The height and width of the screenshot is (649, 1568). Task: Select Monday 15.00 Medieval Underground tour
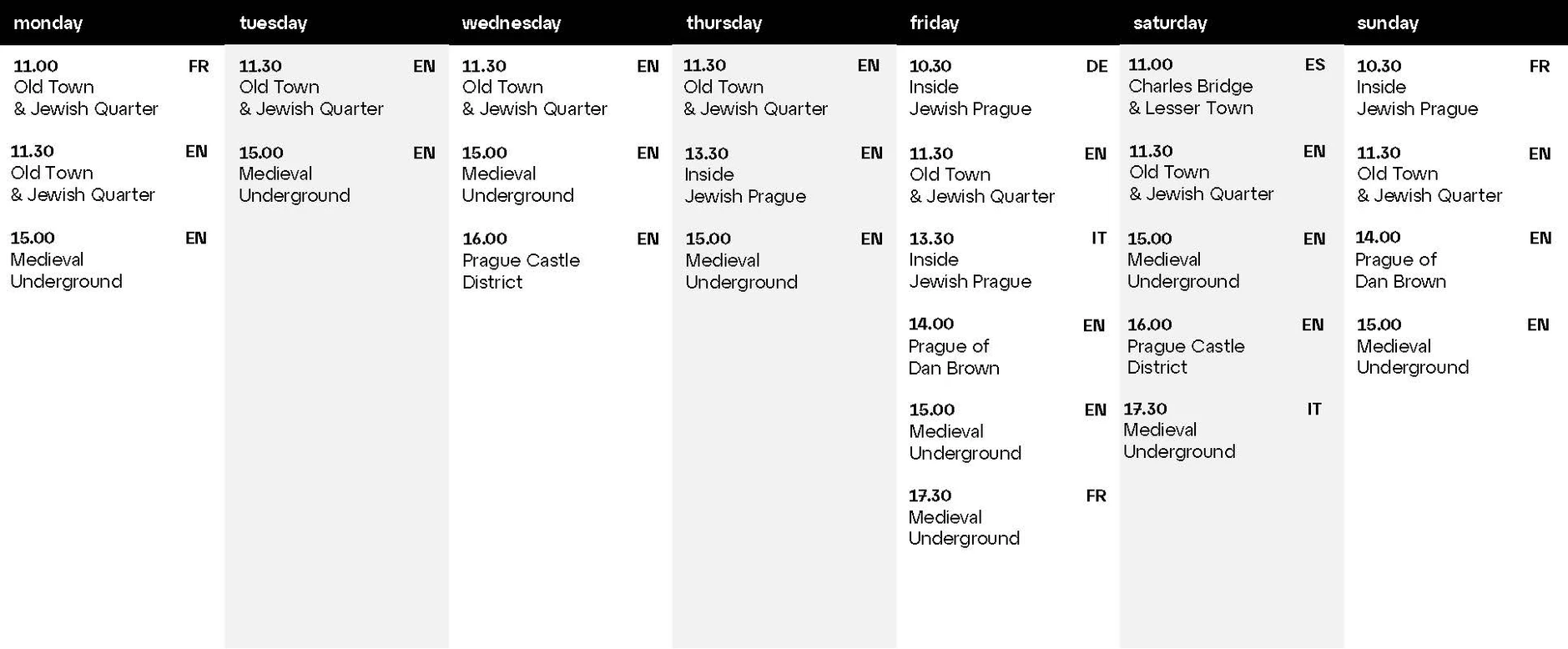click(x=66, y=260)
